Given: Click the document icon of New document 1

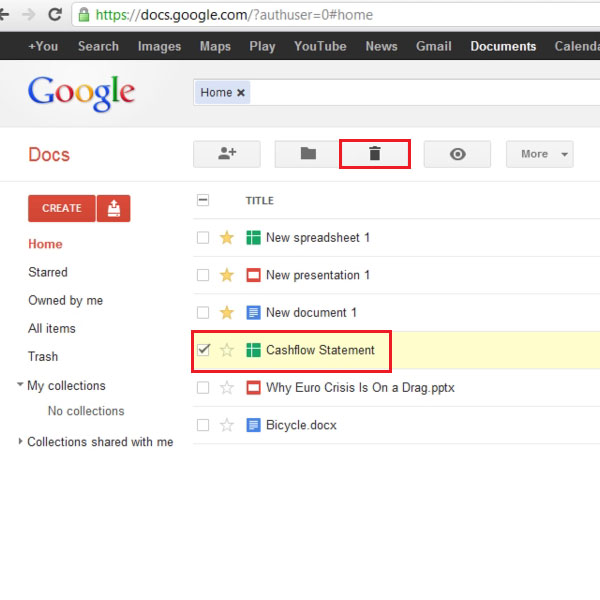Looking at the screenshot, I should click(x=253, y=312).
